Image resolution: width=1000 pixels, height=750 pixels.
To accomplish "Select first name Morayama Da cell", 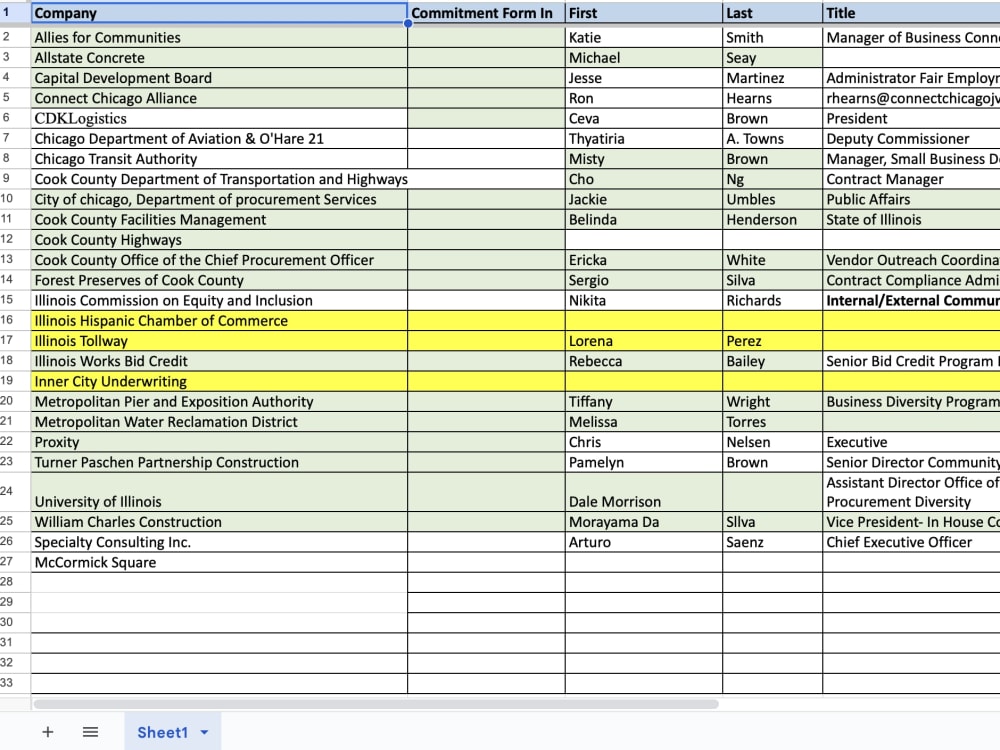I will click(644, 522).
